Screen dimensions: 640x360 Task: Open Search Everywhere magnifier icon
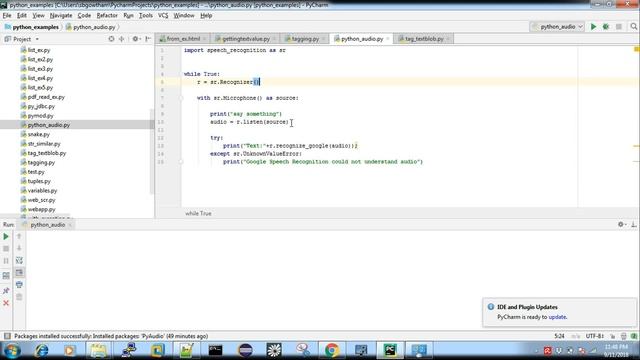pos(633,27)
